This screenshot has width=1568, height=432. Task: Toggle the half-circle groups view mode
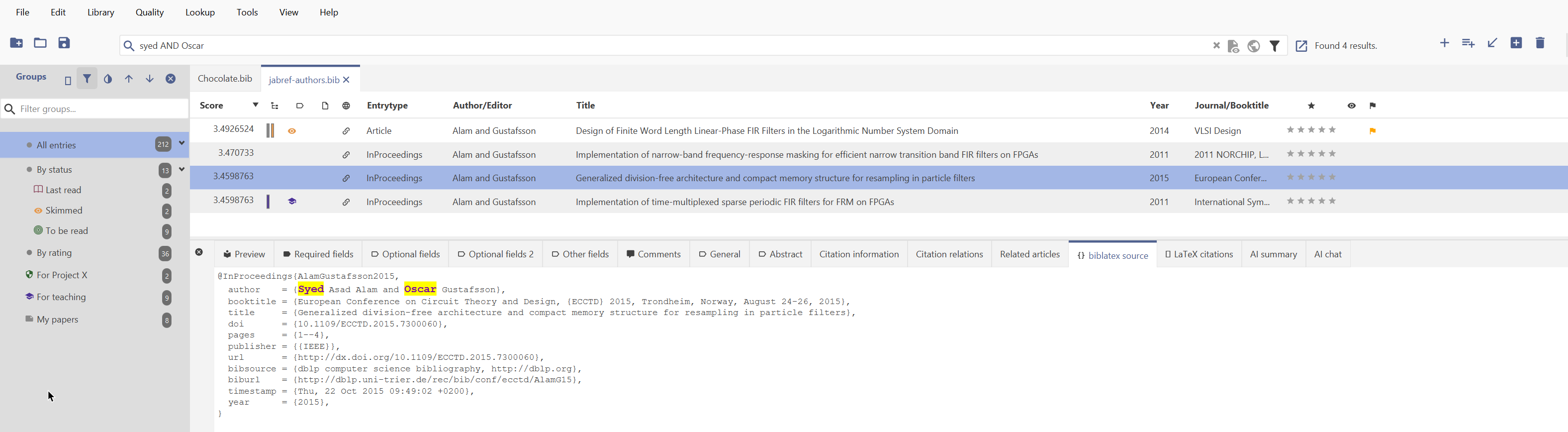point(108,79)
